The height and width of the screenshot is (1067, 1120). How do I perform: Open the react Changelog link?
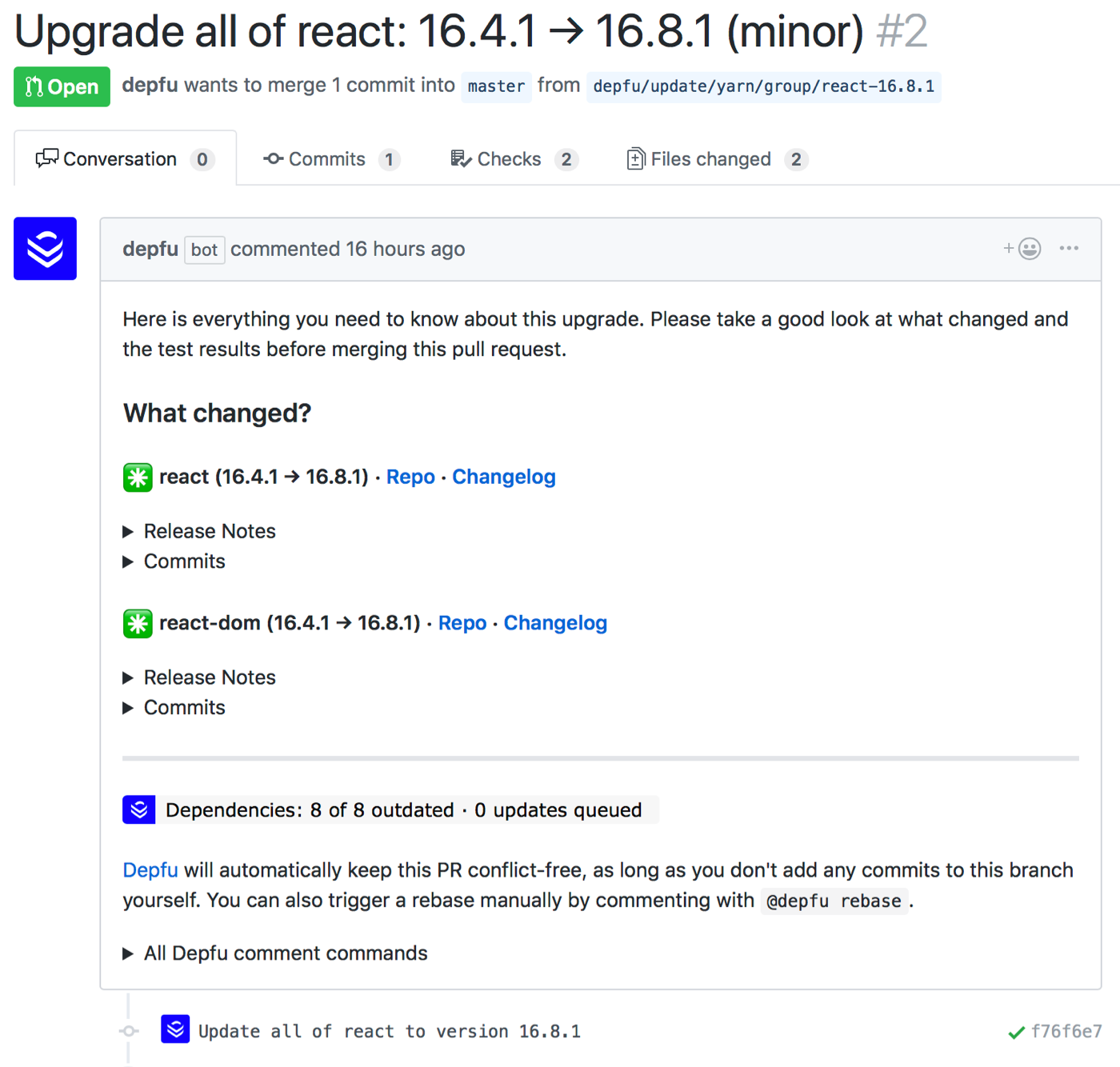(503, 477)
